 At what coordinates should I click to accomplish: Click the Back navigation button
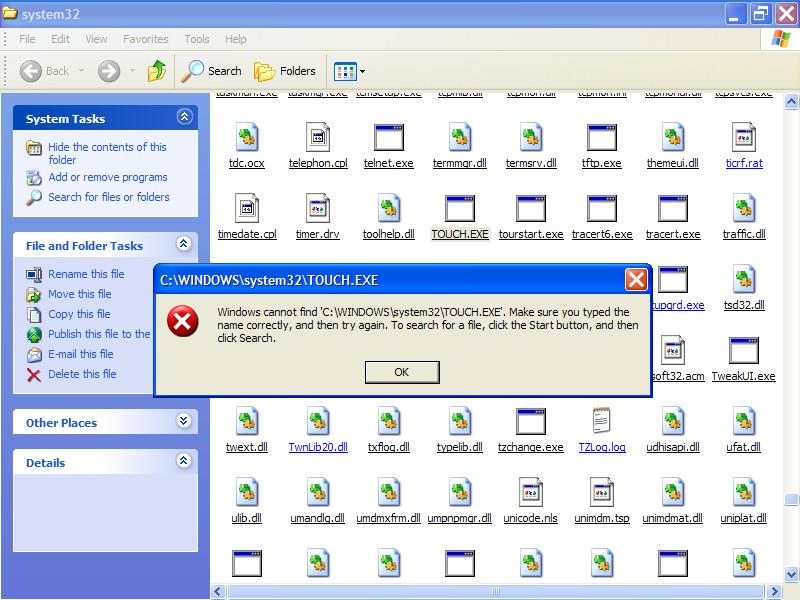(x=44, y=71)
